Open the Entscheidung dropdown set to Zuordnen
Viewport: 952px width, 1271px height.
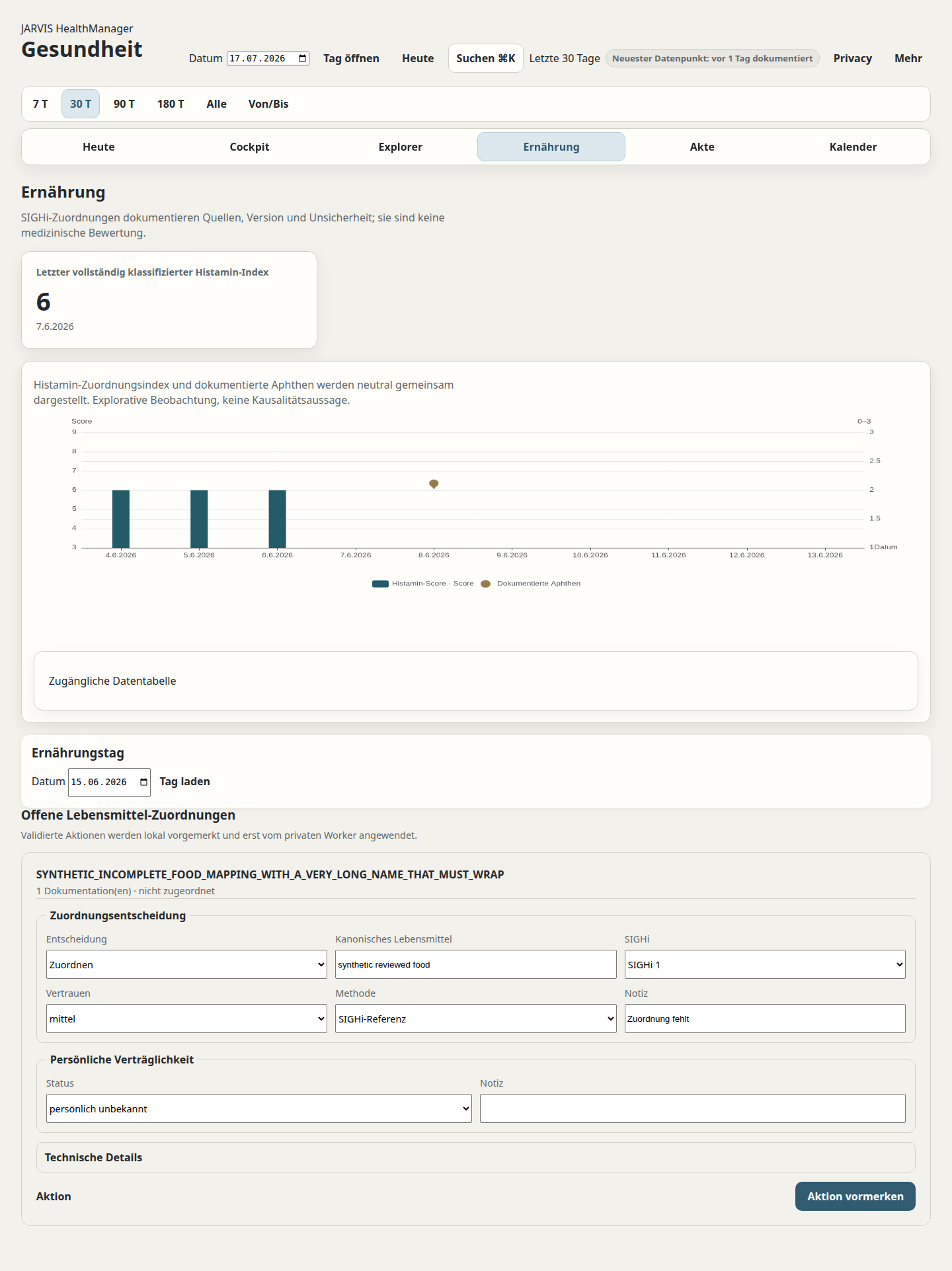[x=186, y=964]
